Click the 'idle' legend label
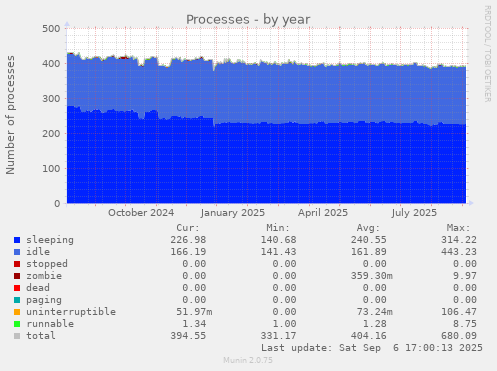The height and width of the screenshot is (371, 497). tap(38, 252)
